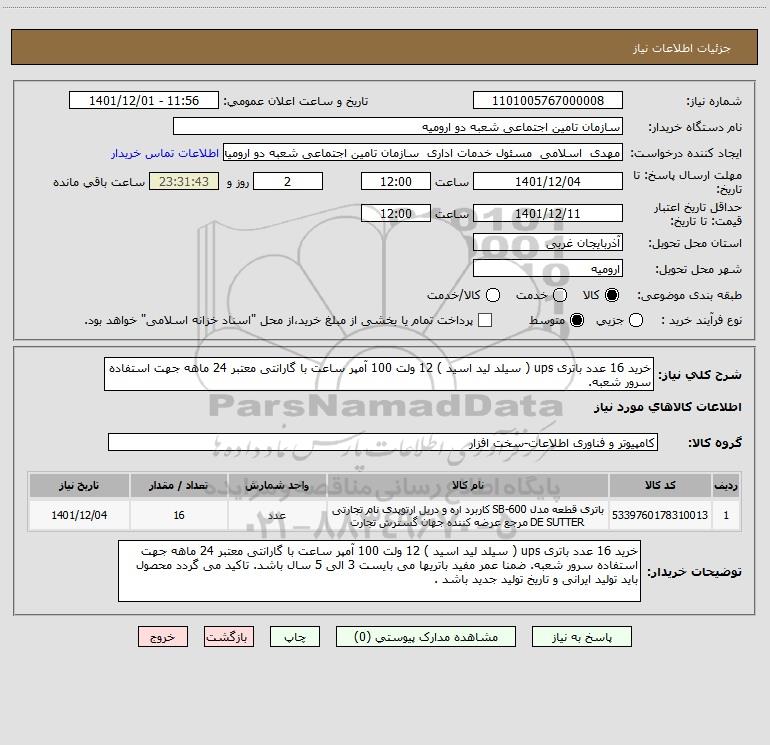770x745 pixels.
Task: Click the deadline hour field next to 1401/12/04
Action: coord(396,181)
